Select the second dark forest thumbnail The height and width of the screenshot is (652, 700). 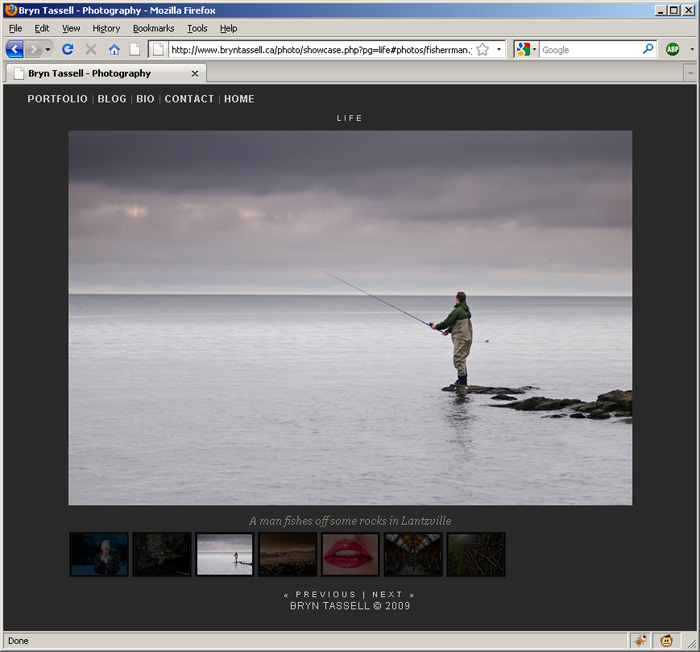[x=162, y=554]
